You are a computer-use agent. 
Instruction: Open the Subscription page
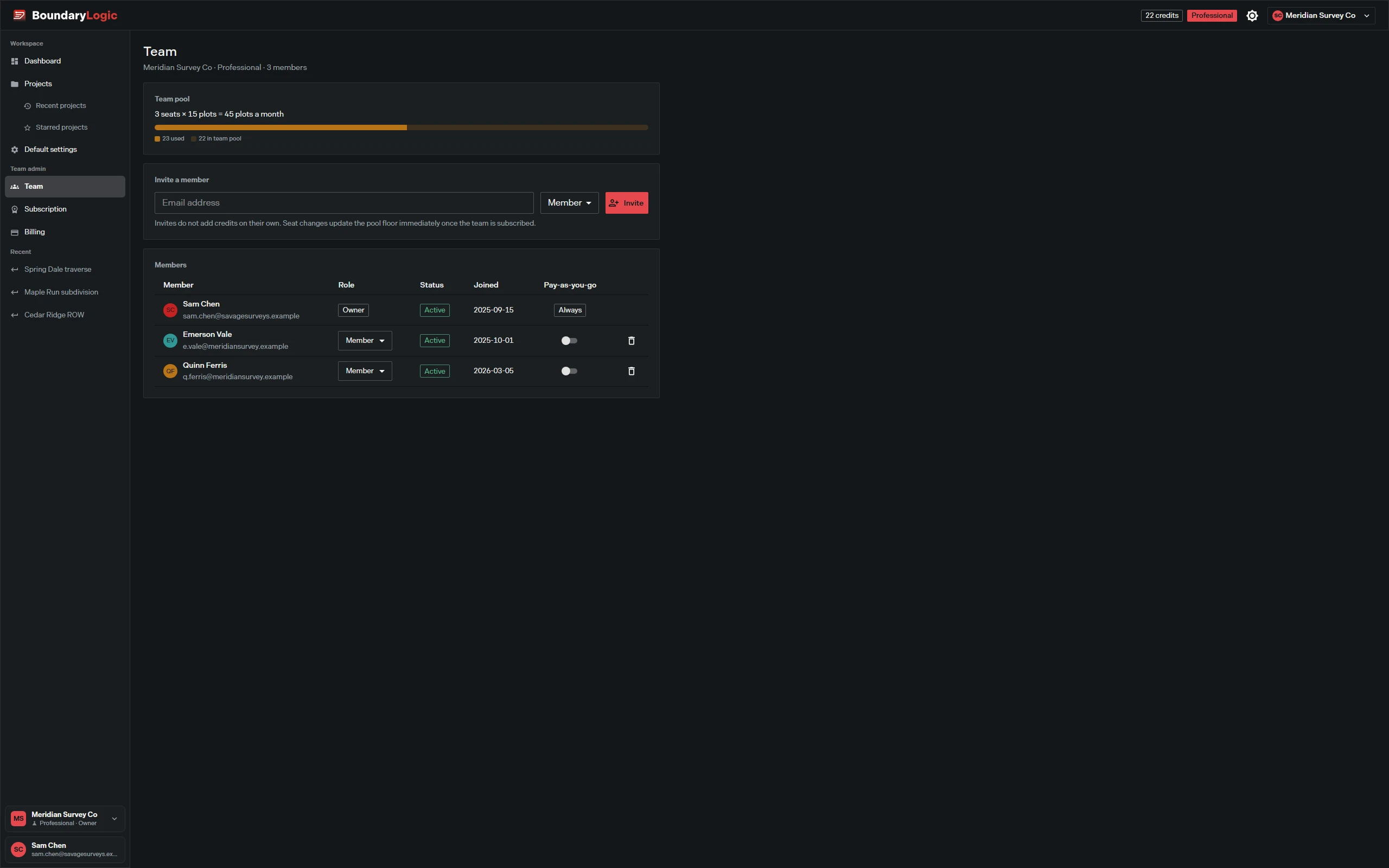point(65,209)
